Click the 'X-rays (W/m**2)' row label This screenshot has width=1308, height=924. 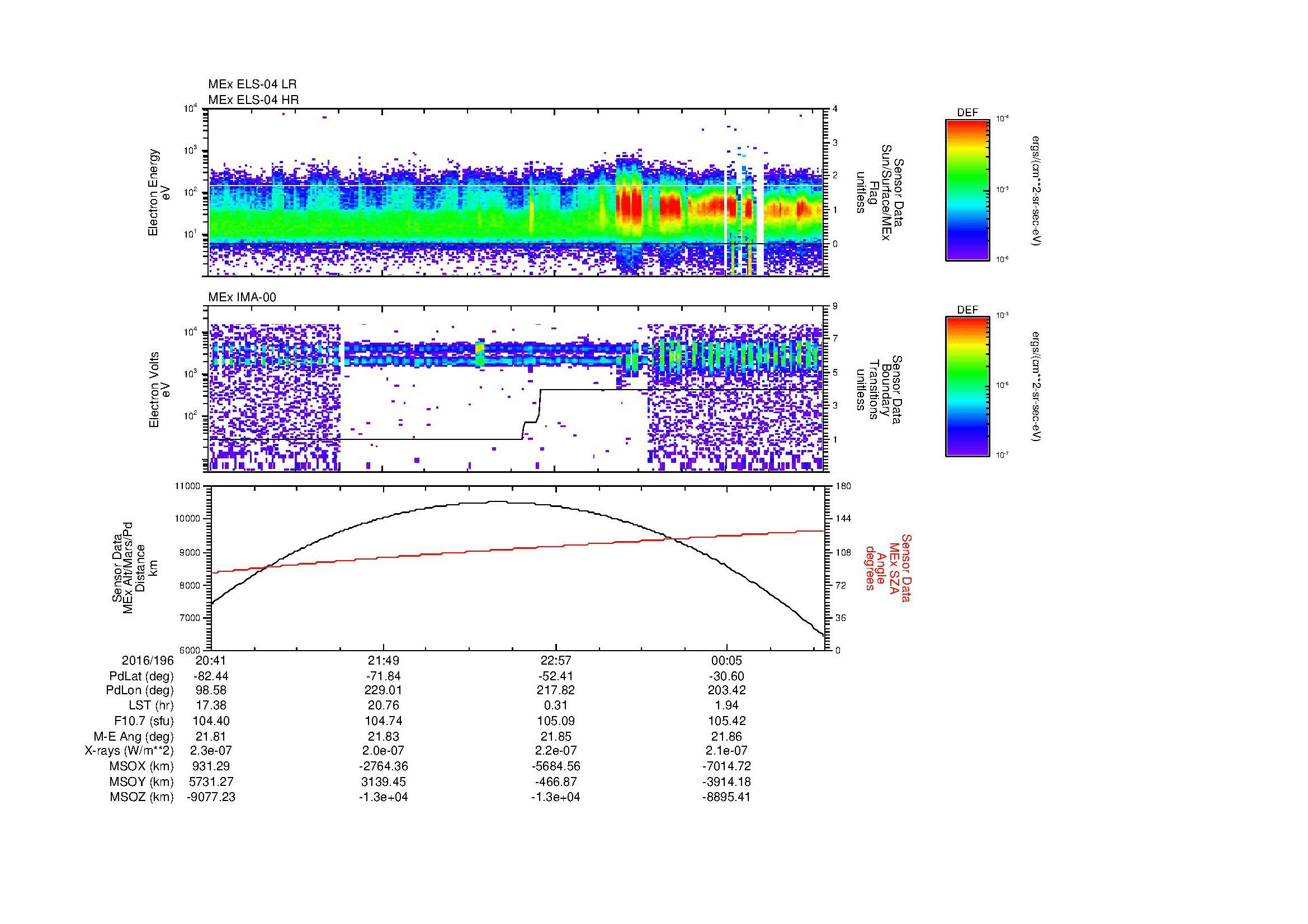point(129,751)
